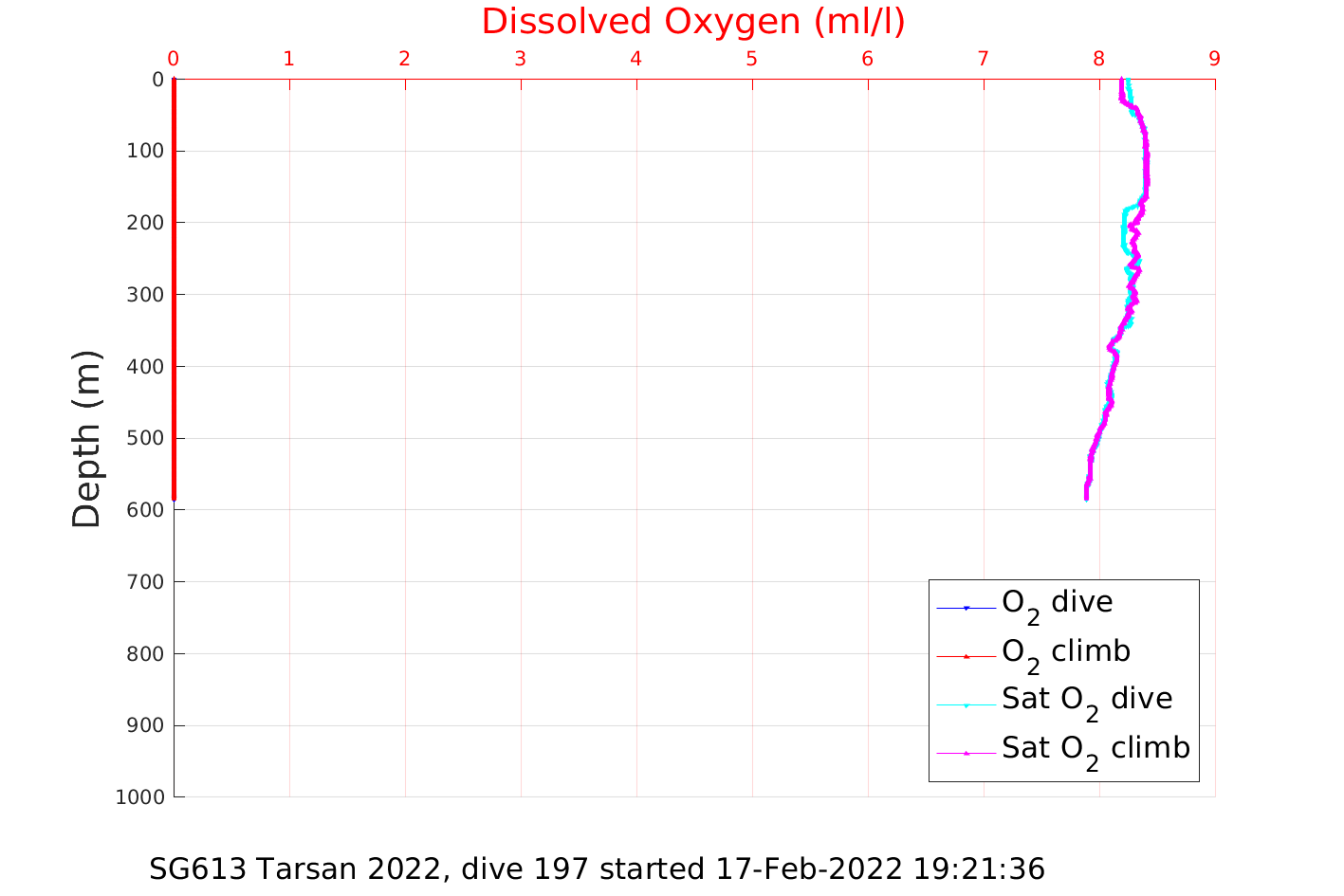Click the 0 tick on oxygen axis
Image resolution: width=1344 pixels, height=896 pixels.
pos(174,59)
